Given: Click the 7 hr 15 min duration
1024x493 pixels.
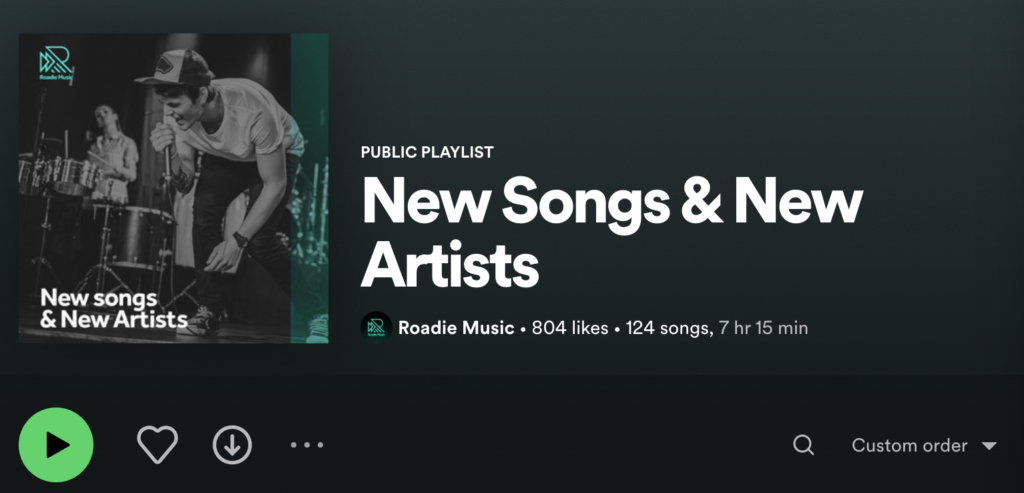Looking at the screenshot, I should click(x=763, y=328).
